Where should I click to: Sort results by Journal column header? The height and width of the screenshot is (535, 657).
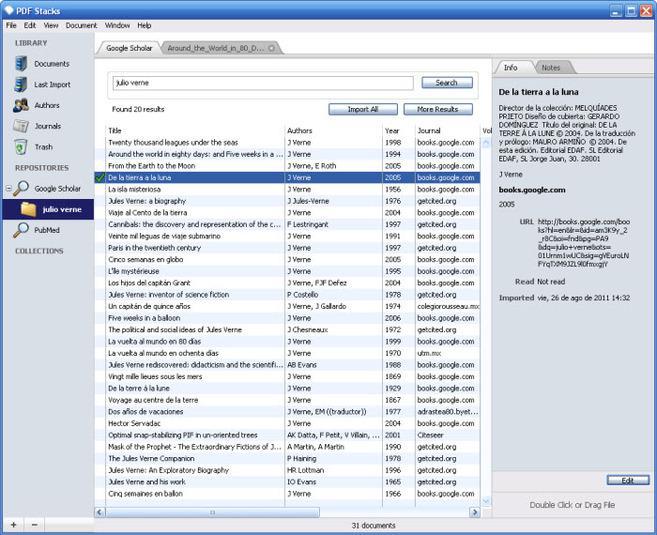pos(447,131)
